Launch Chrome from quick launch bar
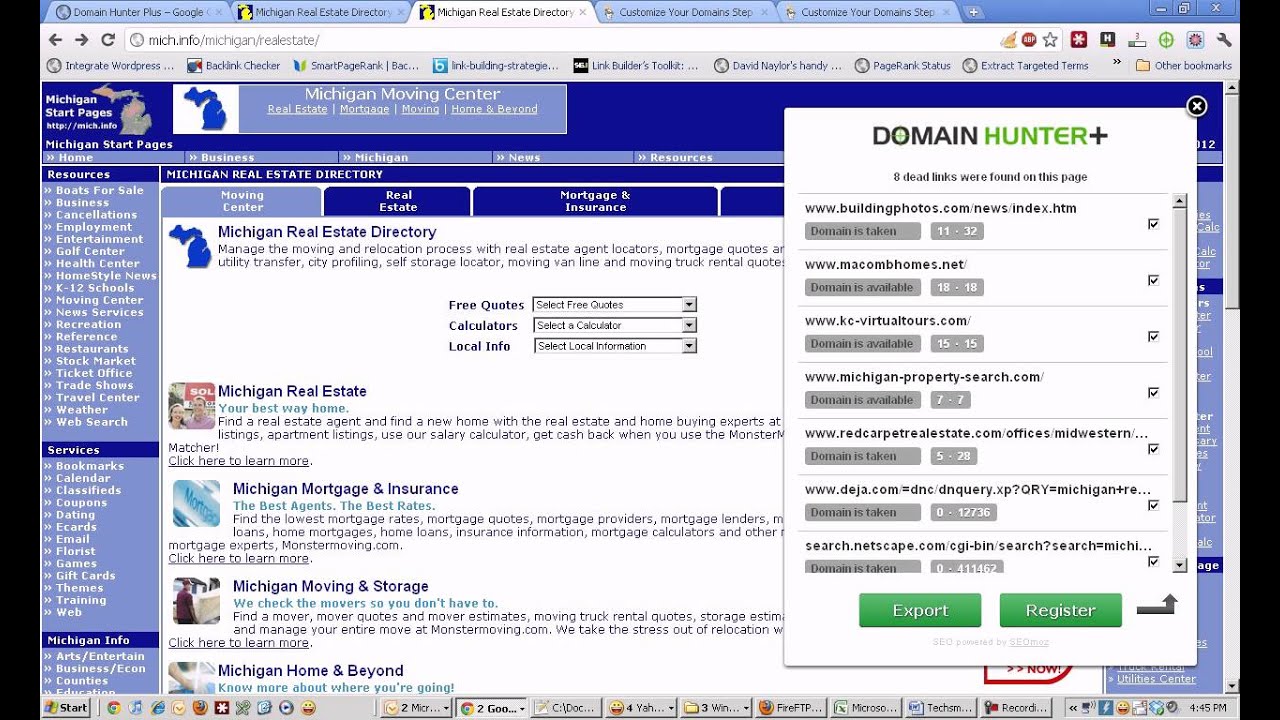This screenshot has height=720, width=1280. [x=114, y=707]
